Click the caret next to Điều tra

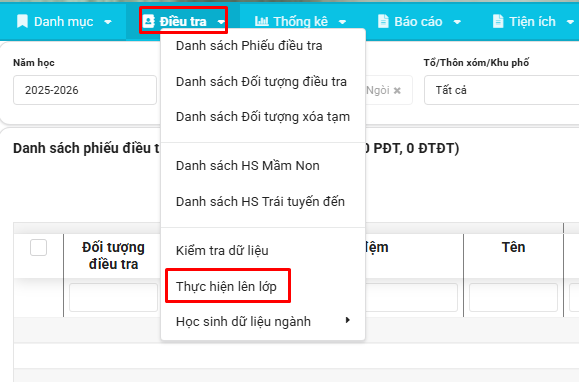click(221, 22)
